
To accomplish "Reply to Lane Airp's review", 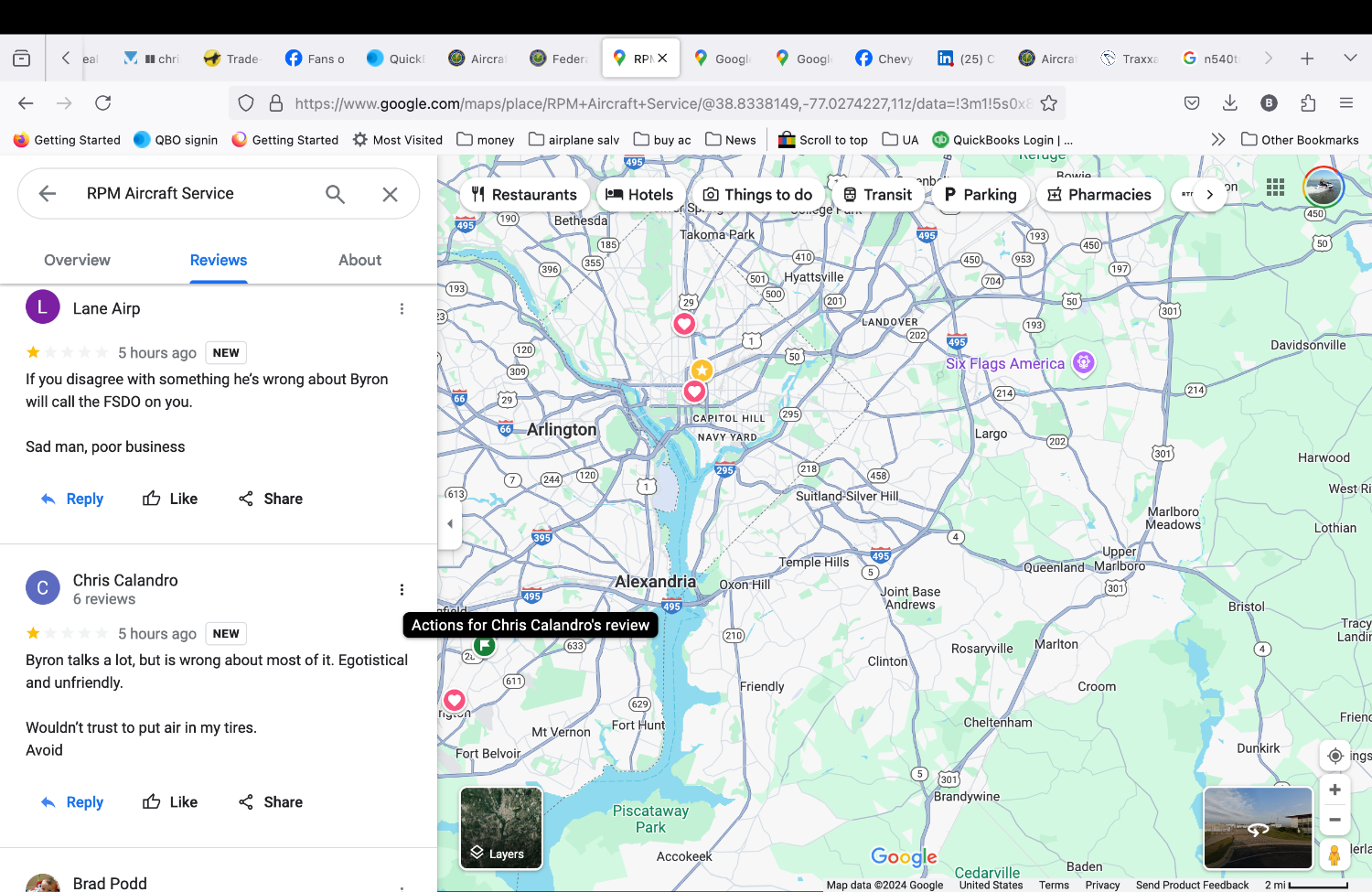I will click(x=72, y=499).
